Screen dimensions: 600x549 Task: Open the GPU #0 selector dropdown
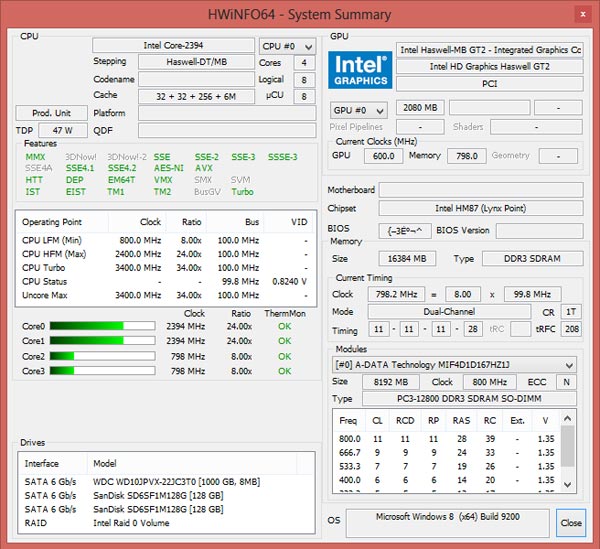click(x=359, y=111)
